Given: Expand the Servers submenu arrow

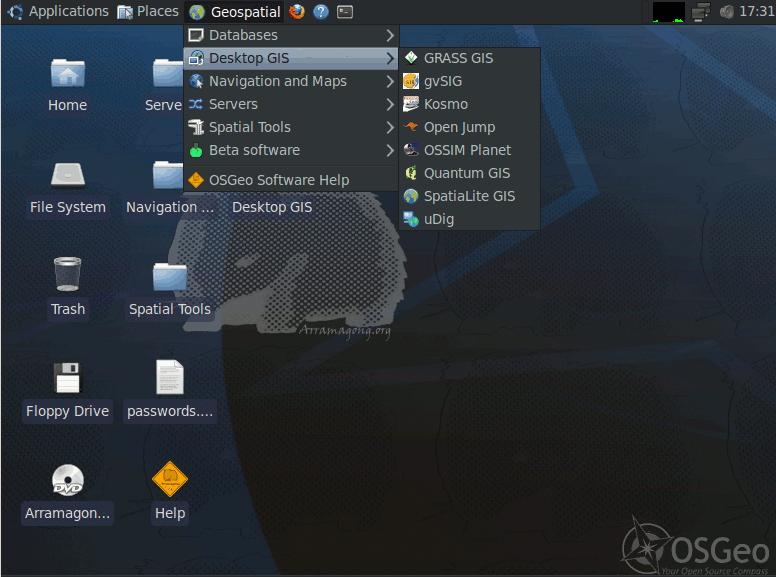Looking at the screenshot, I should coord(390,104).
